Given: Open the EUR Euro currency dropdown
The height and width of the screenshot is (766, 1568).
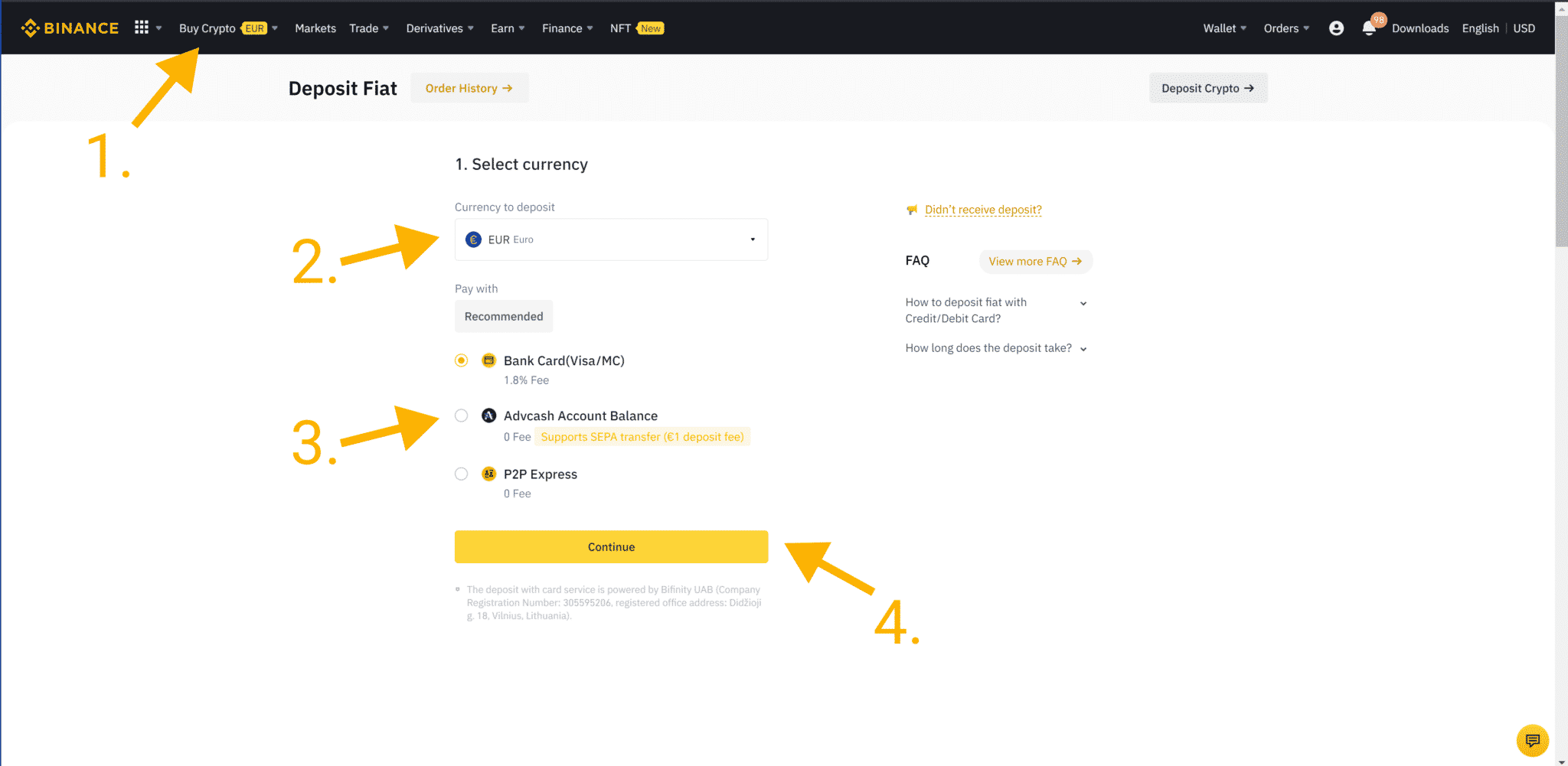Looking at the screenshot, I should pyautogui.click(x=611, y=240).
